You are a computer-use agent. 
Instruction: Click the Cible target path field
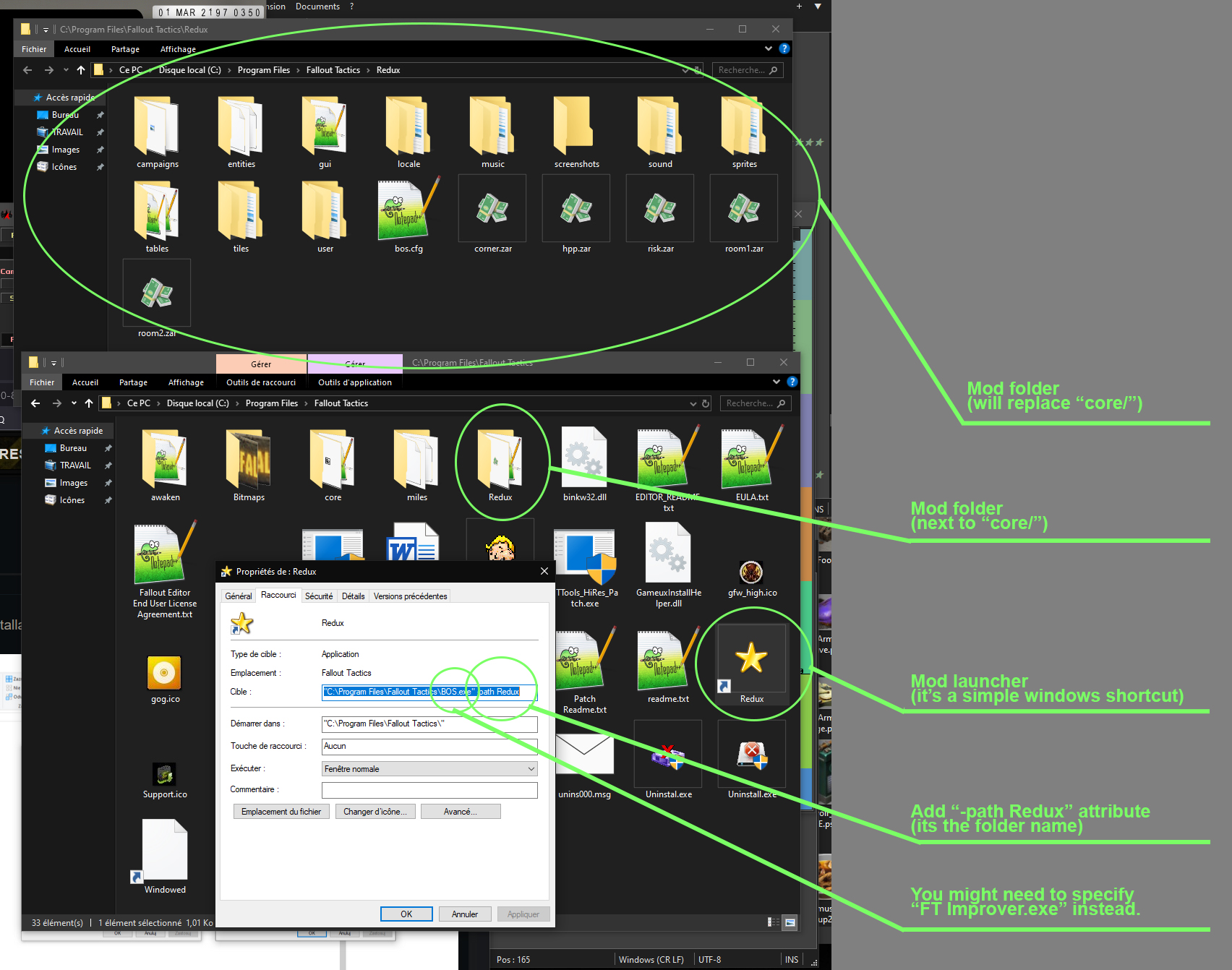[429, 692]
